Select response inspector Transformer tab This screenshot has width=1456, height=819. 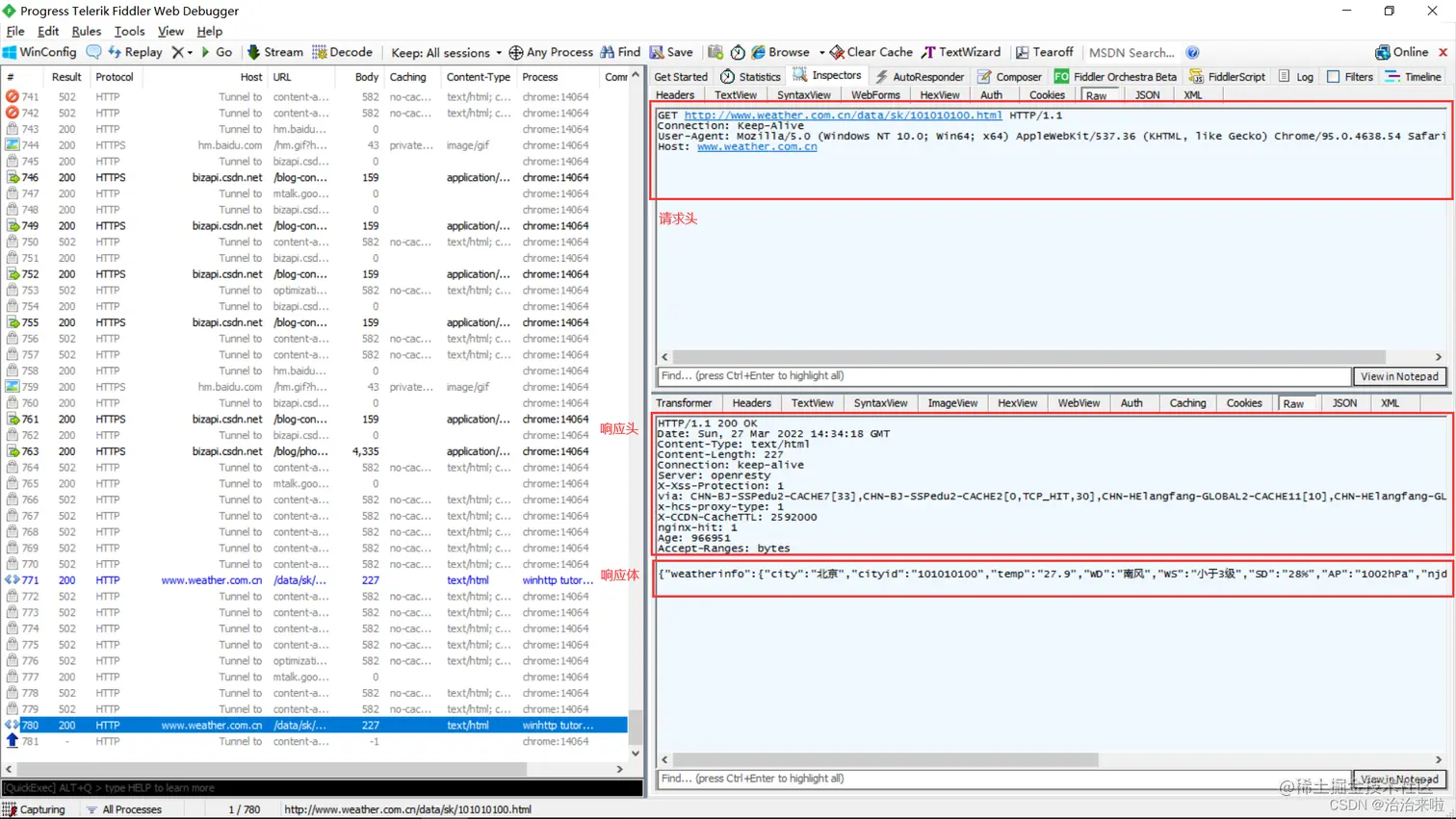click(x=684, y=403)
